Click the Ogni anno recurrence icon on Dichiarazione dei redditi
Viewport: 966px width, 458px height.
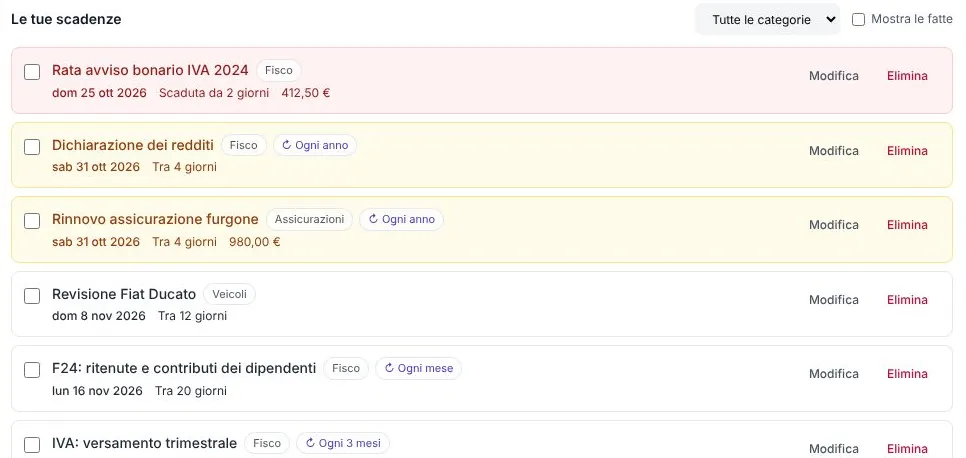click(286, 145)
